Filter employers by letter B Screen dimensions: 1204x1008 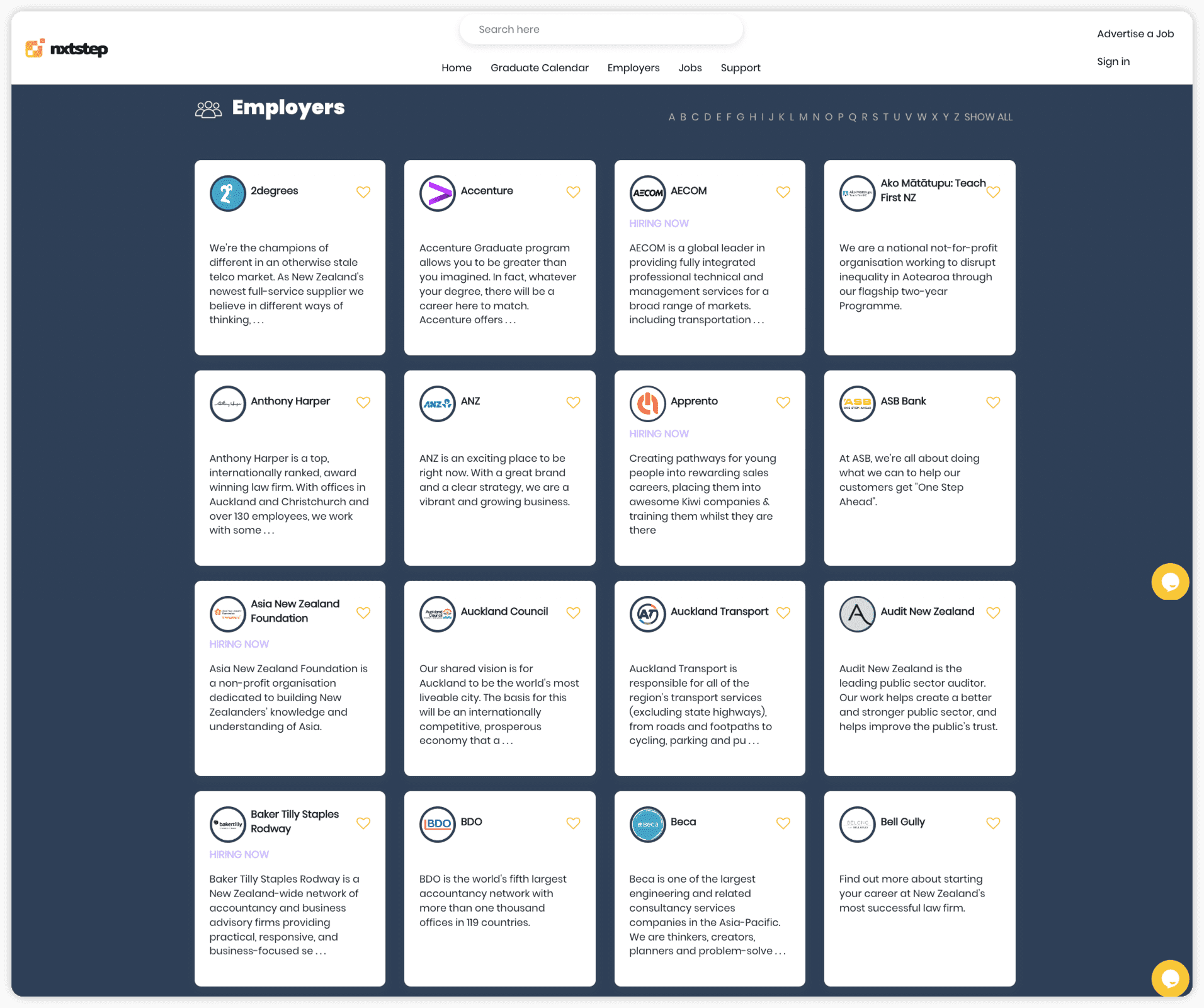pyautogui.click(x=683, y=117)
